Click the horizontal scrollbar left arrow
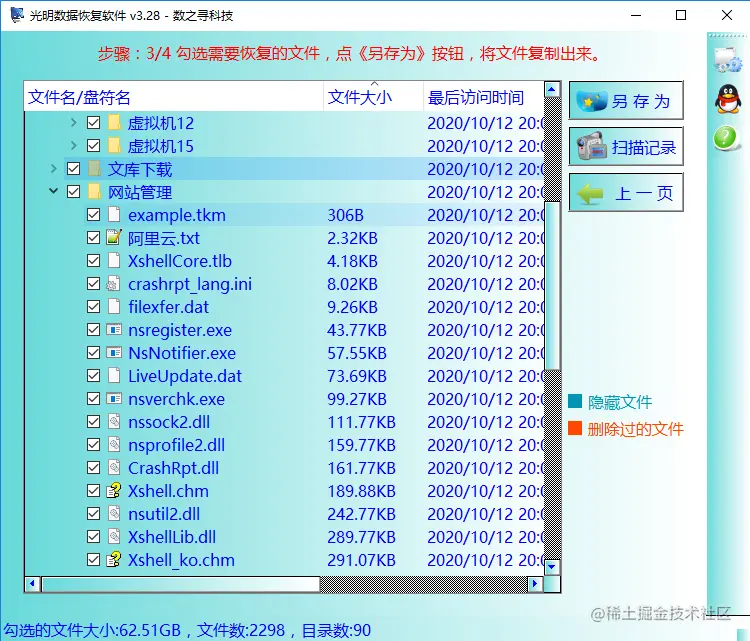Image resolution: width=750 pixels, height=641 pixels. click(32, 584)
